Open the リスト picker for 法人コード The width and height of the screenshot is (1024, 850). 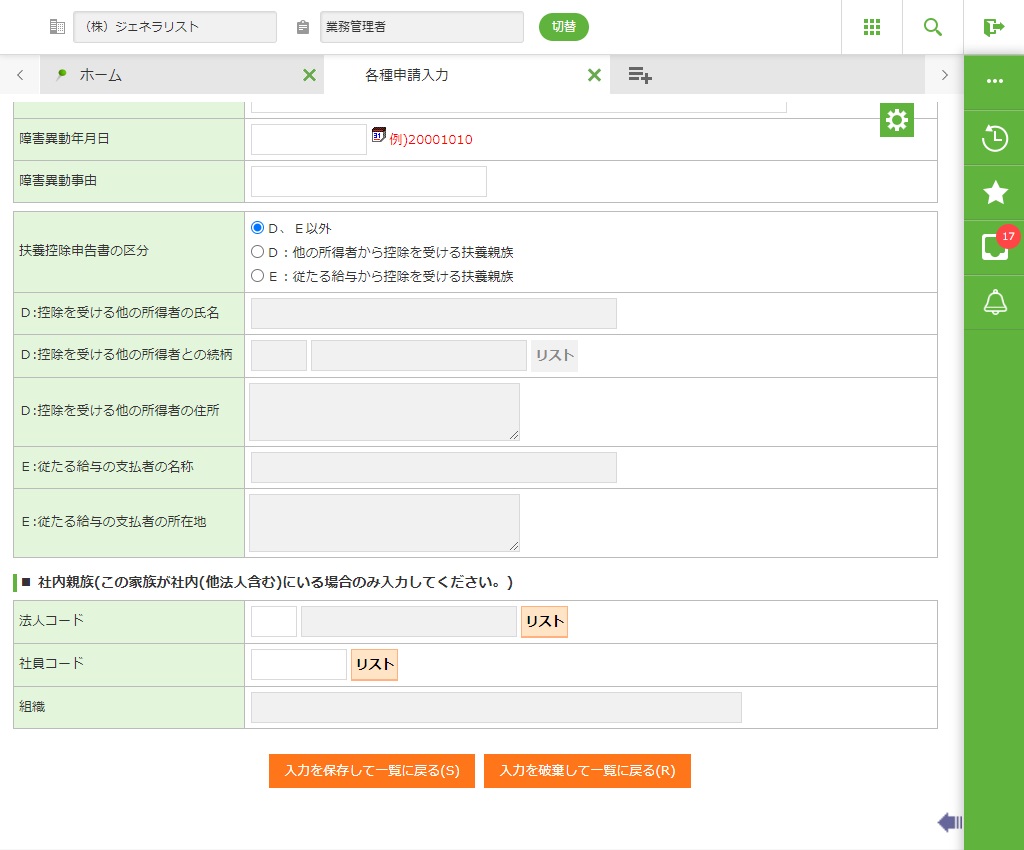pyautogui.click(x=544, y=621)
